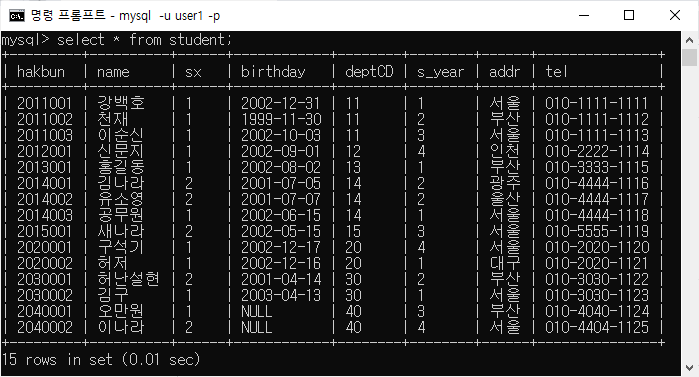699x377 pixels.
Task: Click the 'name' column header
Action: pyautogui.click(x=113, y=72)
